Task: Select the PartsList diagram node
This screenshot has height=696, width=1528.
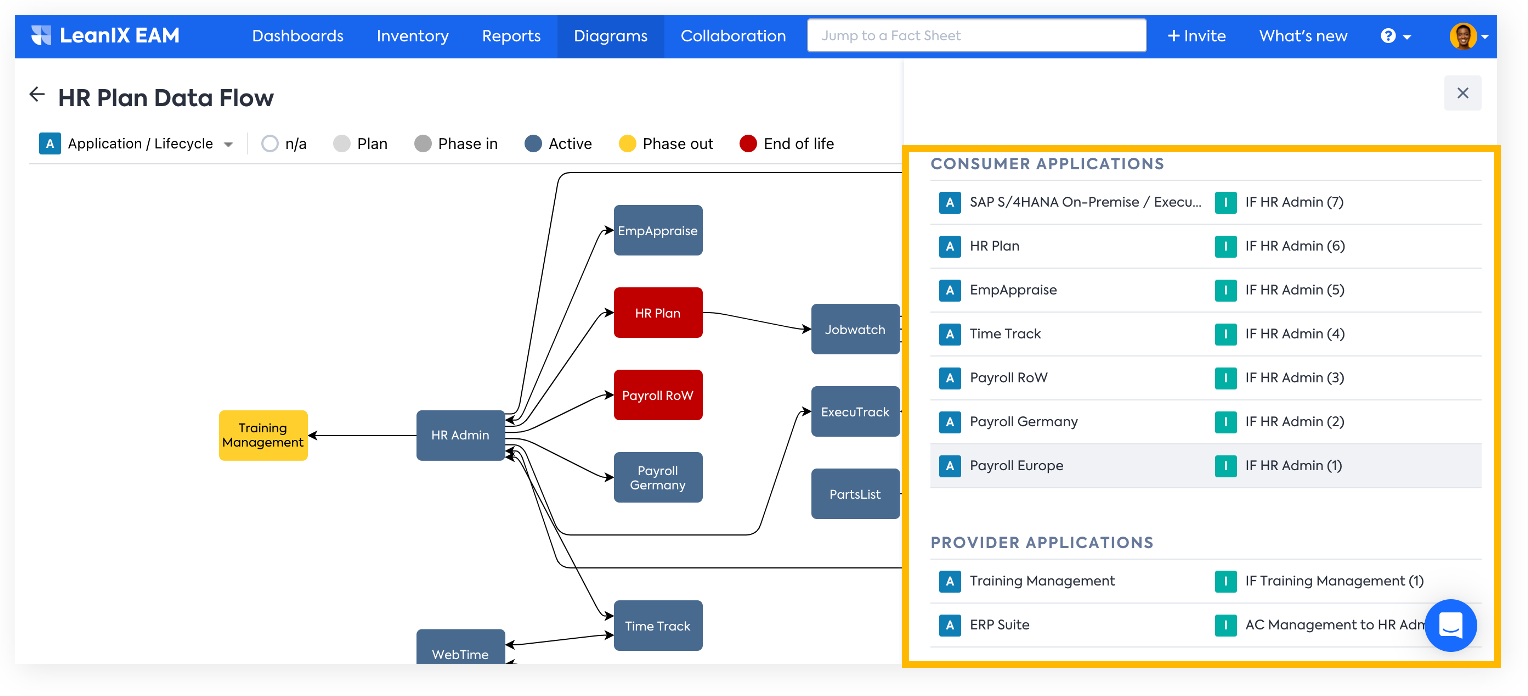Action: [x=855, y=494]
